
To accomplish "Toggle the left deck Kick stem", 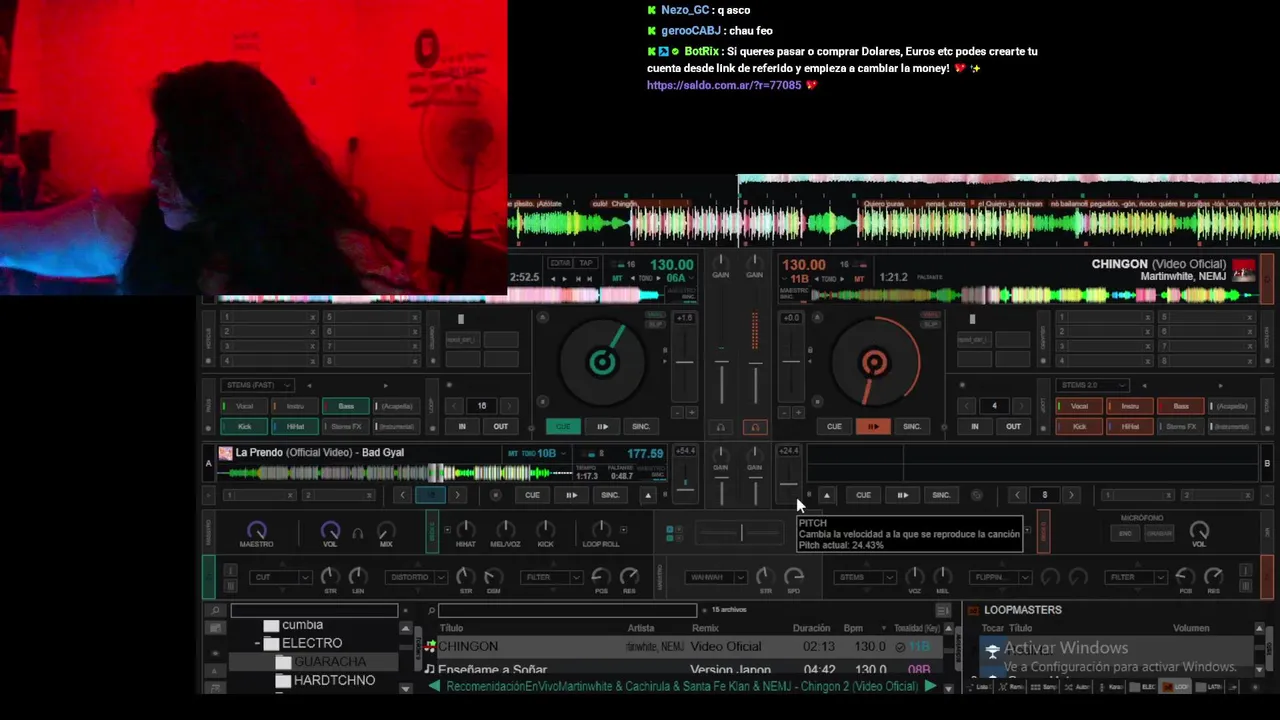I will click(244, 426).
